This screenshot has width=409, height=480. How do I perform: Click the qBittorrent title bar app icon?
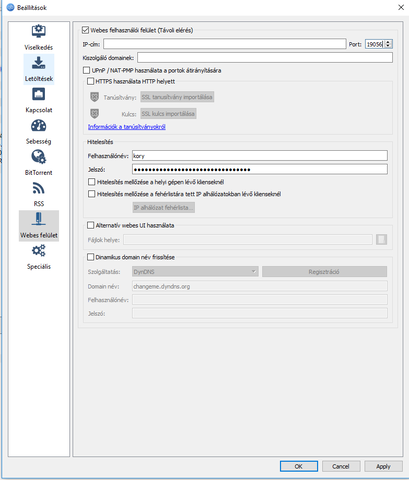pyautogui.click(x=11, y=7)
